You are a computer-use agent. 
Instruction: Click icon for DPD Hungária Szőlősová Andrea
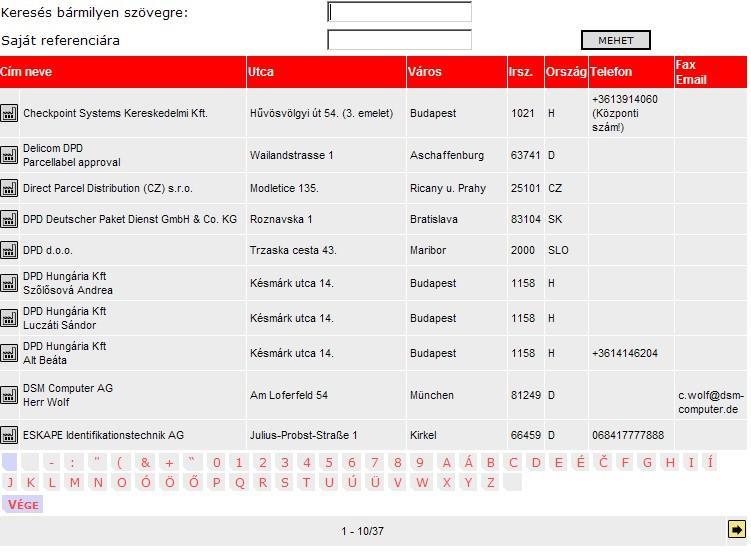[9, 283]
